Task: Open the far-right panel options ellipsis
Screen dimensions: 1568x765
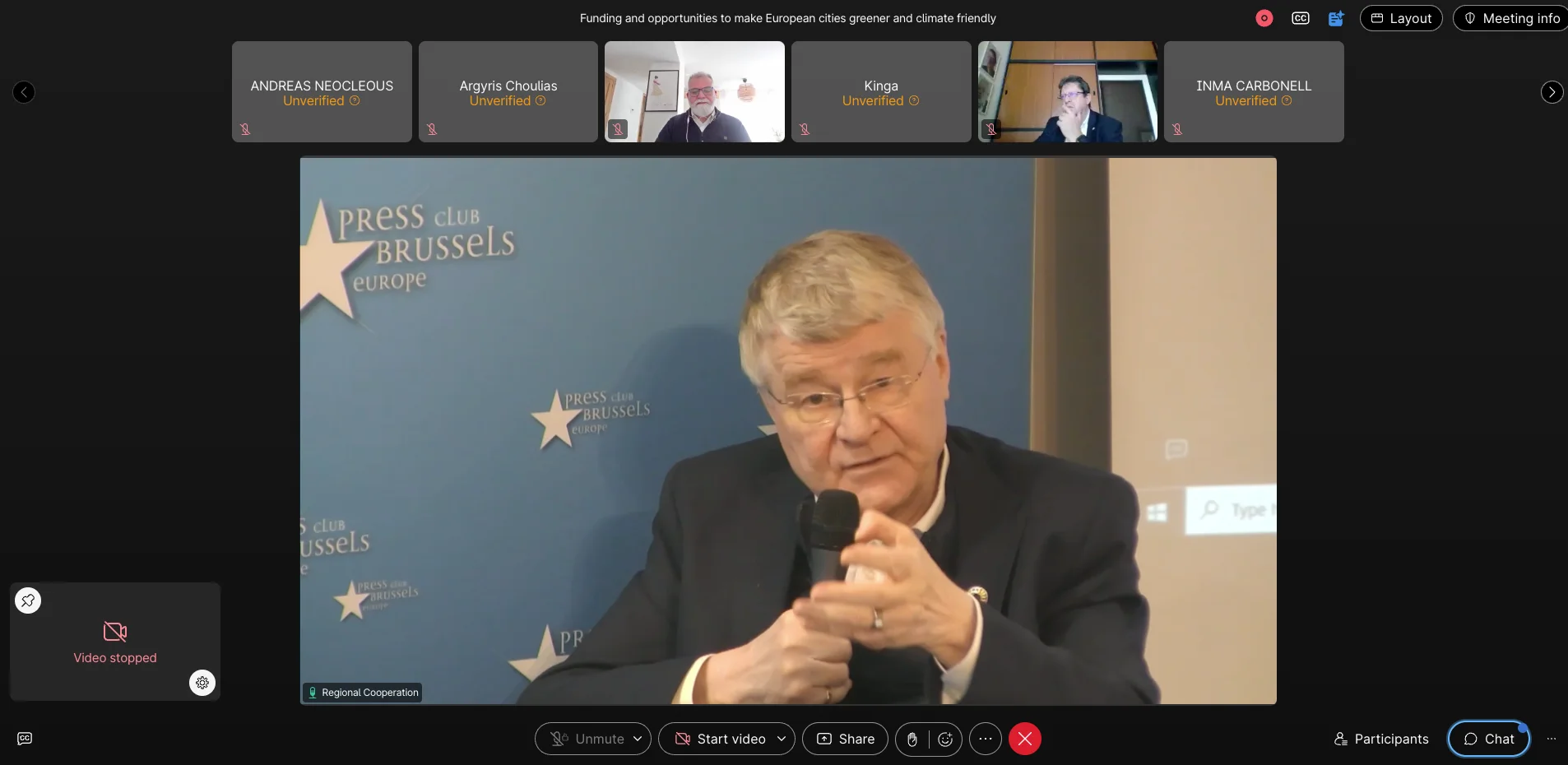Action: click(1552, 739)
